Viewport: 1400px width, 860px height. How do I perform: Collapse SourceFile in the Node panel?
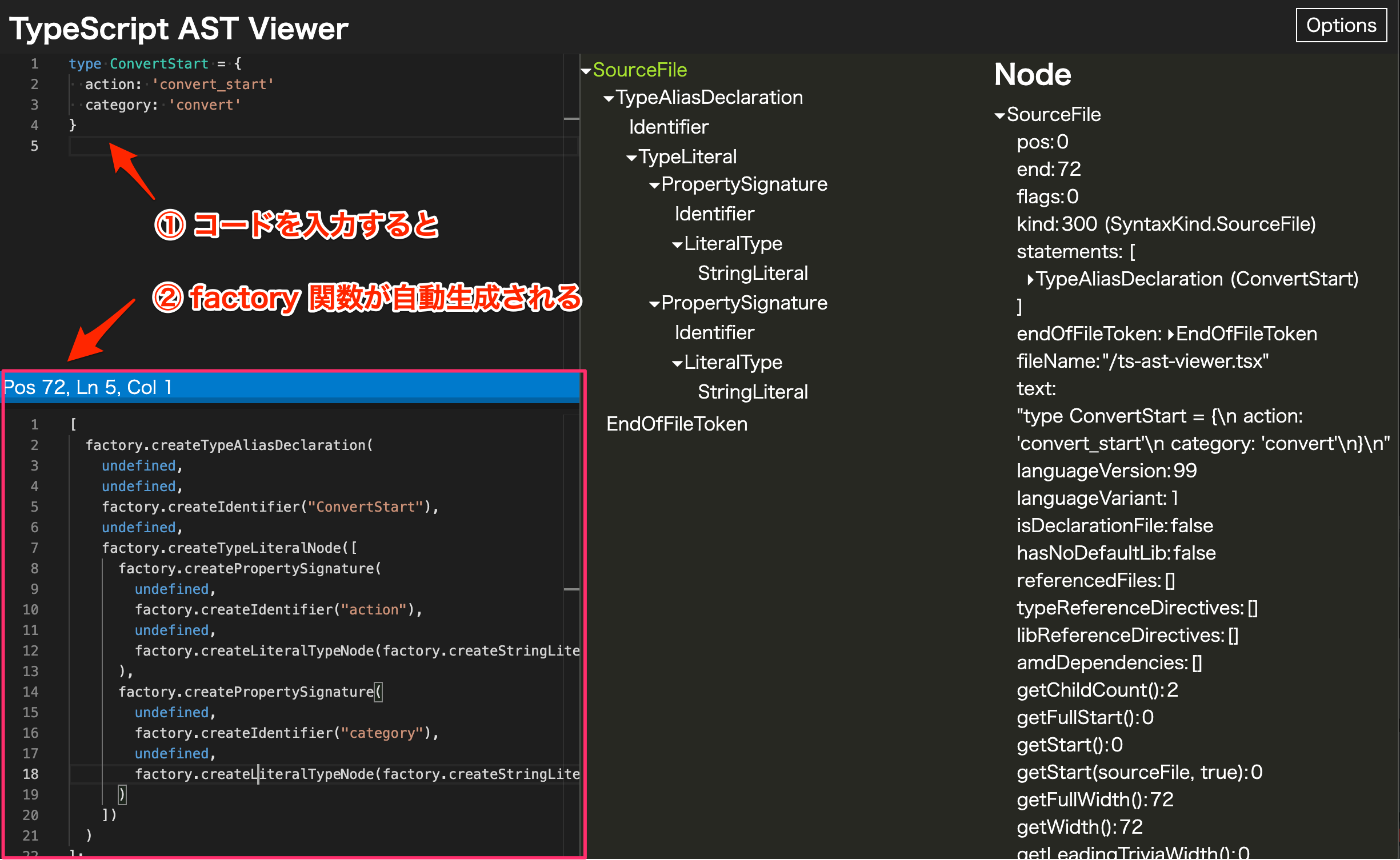point(1000,115)
